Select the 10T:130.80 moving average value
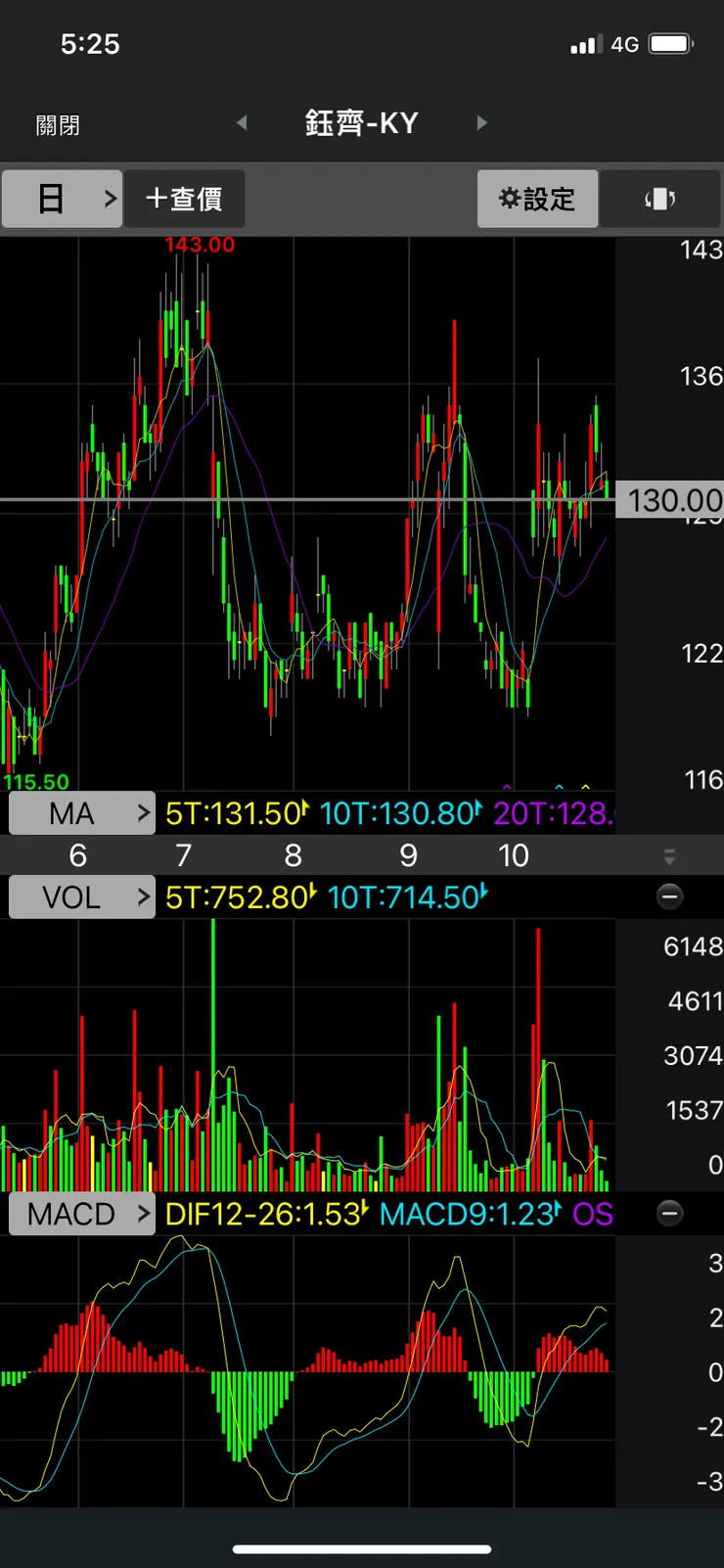The width and height of the screenshot is (724, 1568). [401, 813]
